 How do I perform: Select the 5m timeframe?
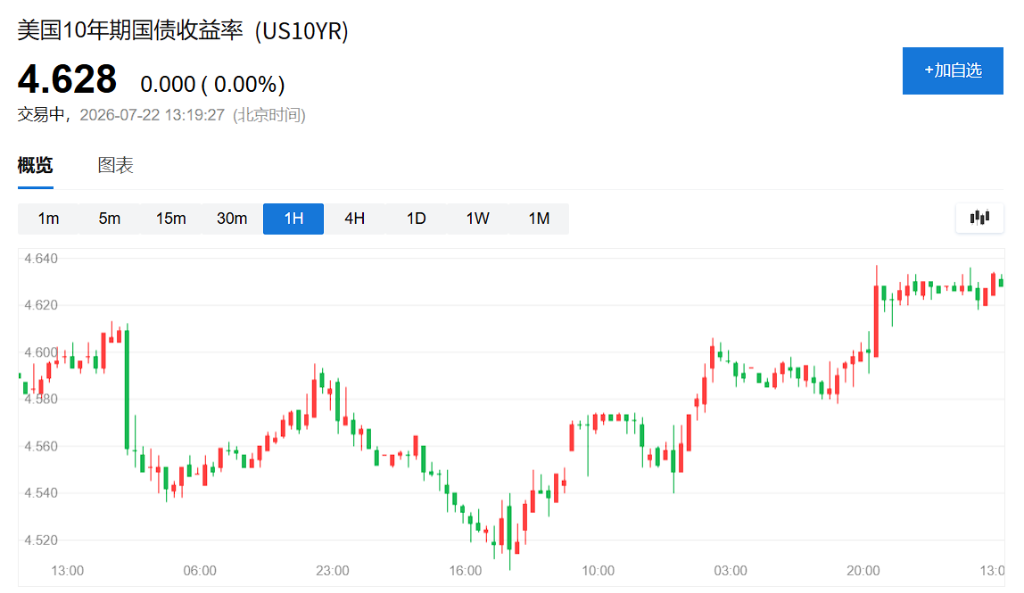110,218
